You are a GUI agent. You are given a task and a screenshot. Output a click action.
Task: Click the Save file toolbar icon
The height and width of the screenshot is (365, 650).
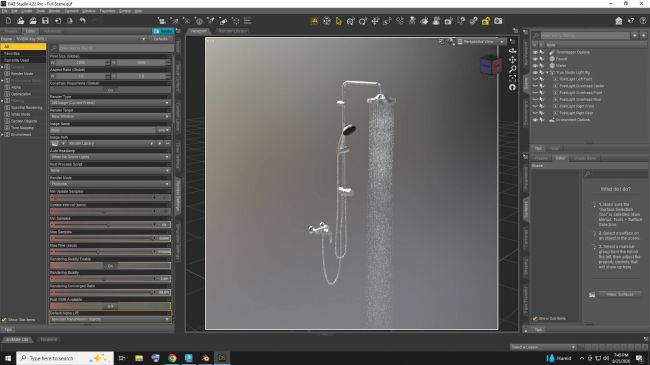(45, 21)
